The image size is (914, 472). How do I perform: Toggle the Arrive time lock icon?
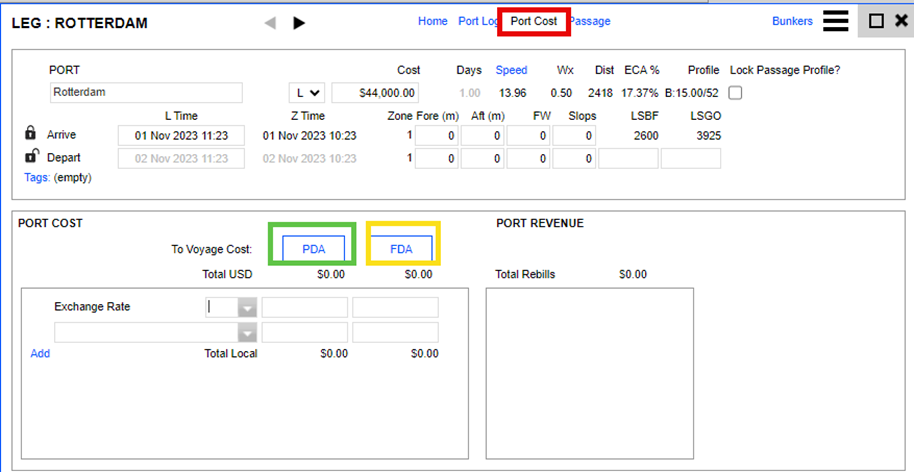[31, 134]
